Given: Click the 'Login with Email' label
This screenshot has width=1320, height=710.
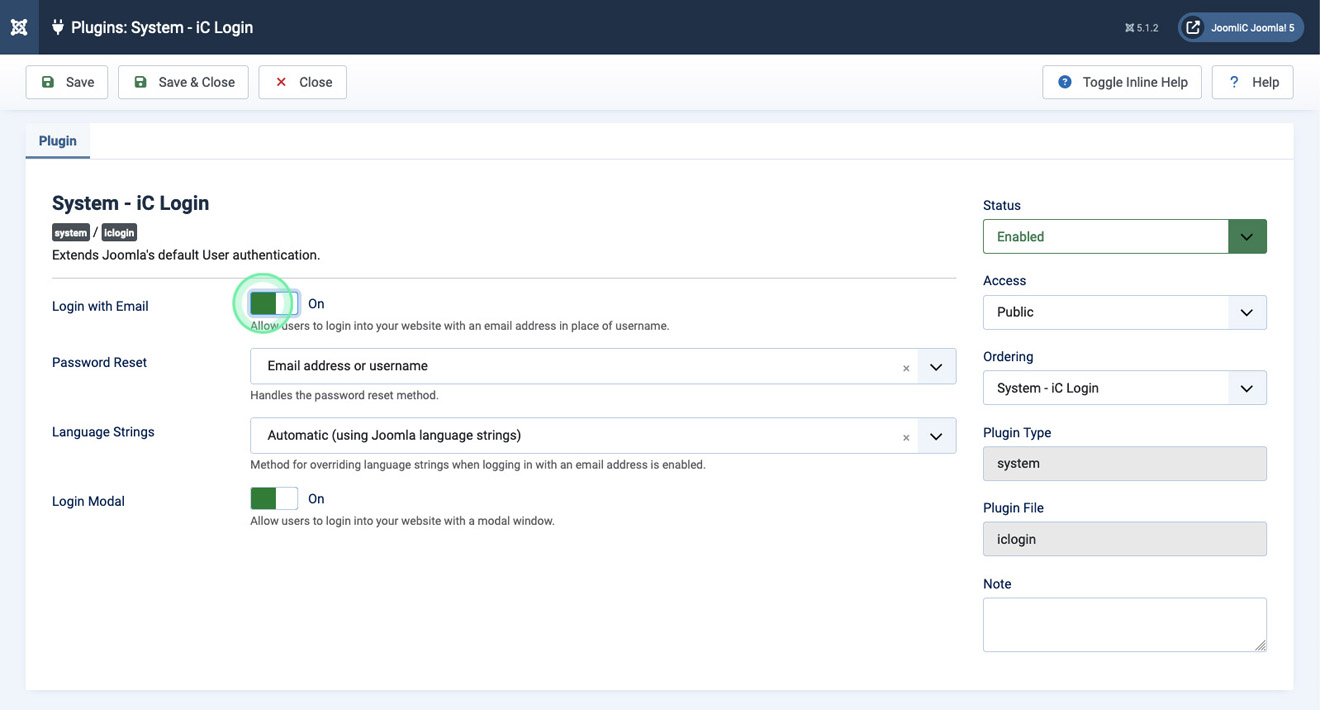Looking at the screenshot, I should pyautogui.click(x=100, y=306).
